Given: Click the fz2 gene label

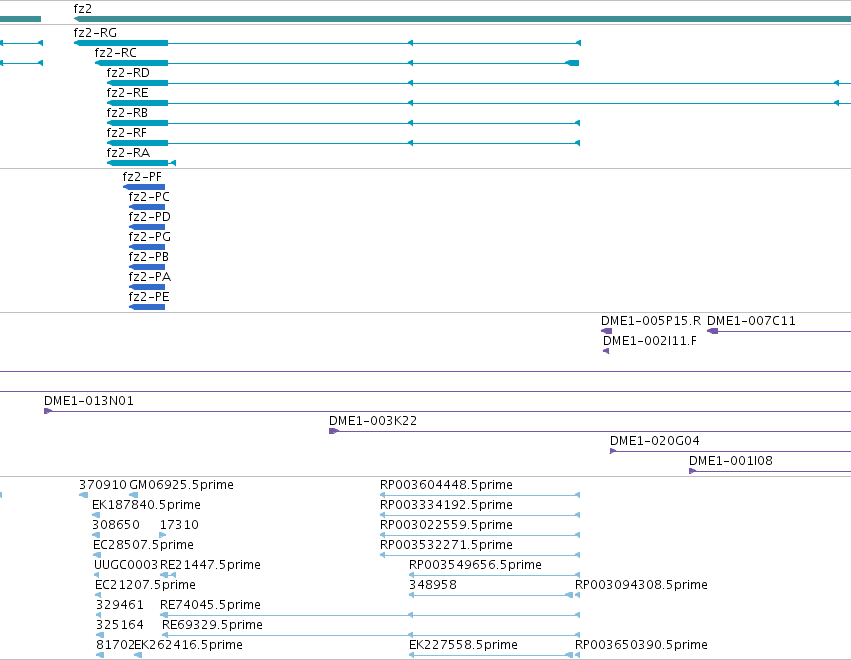Looking at the screenshot, I should [82, 9].
